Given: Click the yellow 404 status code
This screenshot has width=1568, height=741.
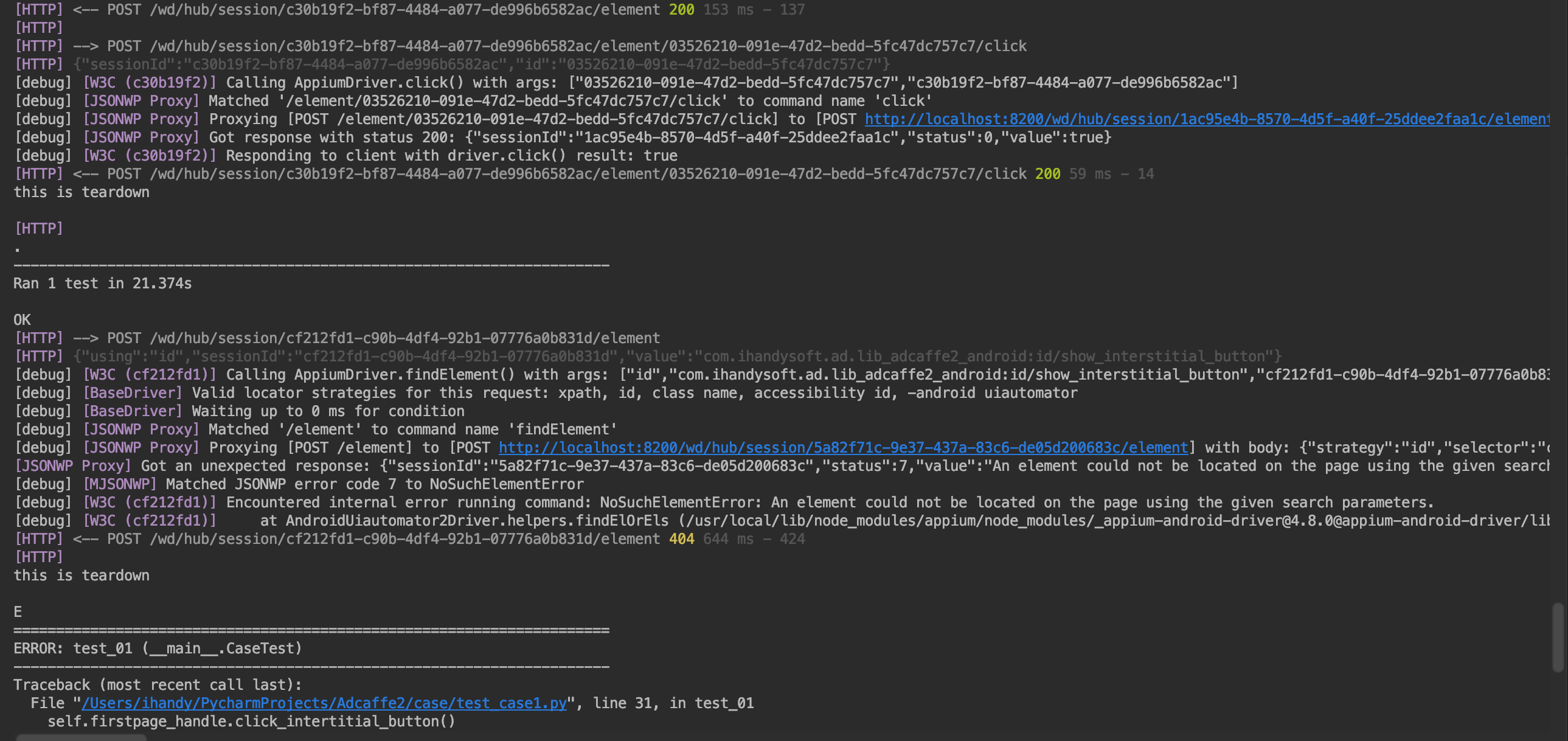Looking at the screenshot, I should click(x=682, y=540).
